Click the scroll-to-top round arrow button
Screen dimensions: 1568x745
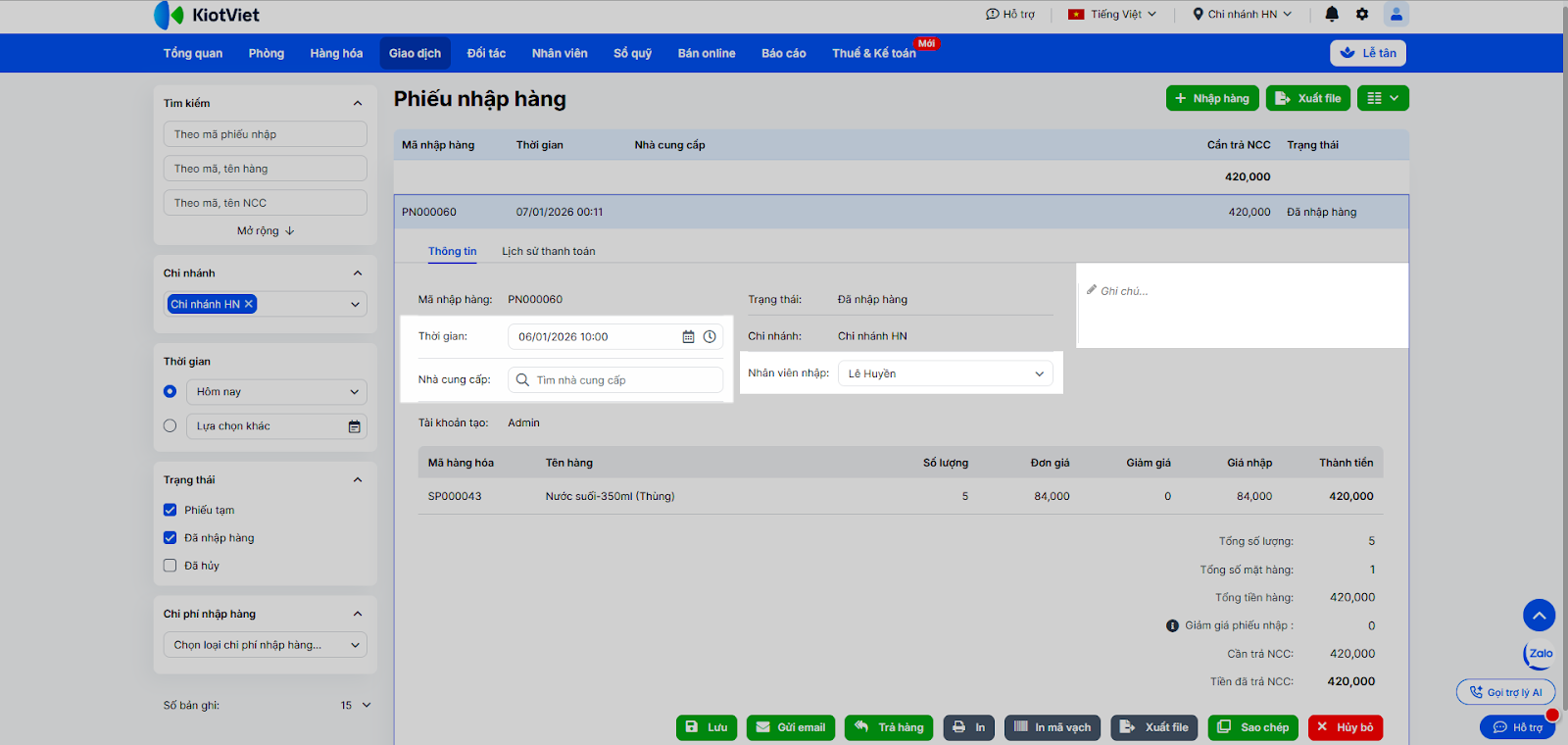point(1540,616)
